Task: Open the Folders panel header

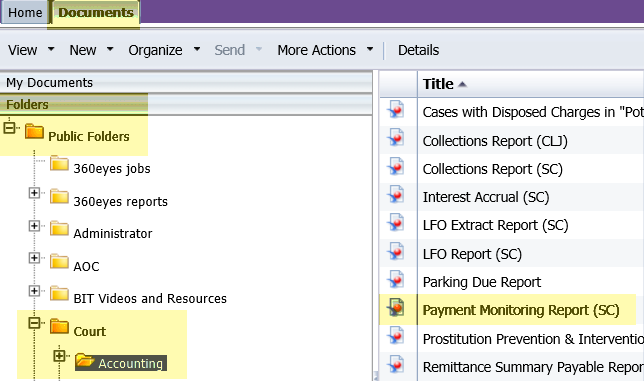Action: click(x=186, y=104)
